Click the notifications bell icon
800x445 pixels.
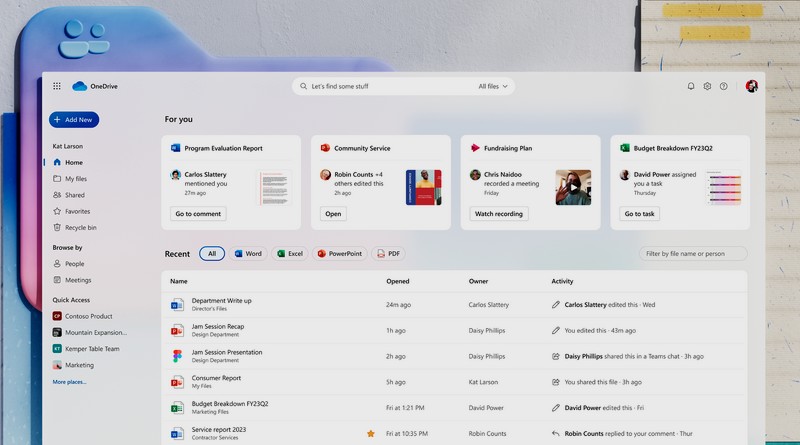click(x=690, y=87)
